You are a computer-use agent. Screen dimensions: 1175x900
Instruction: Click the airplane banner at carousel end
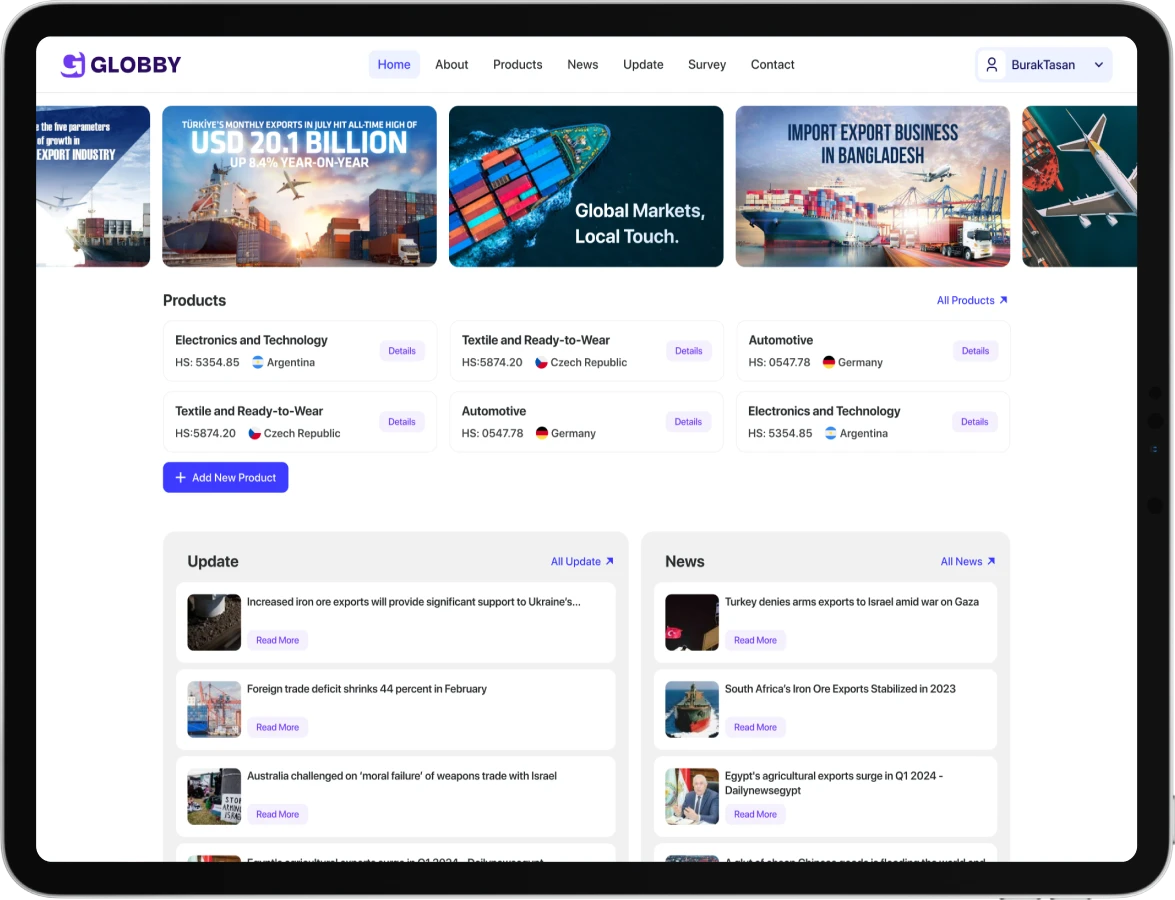1080,186
